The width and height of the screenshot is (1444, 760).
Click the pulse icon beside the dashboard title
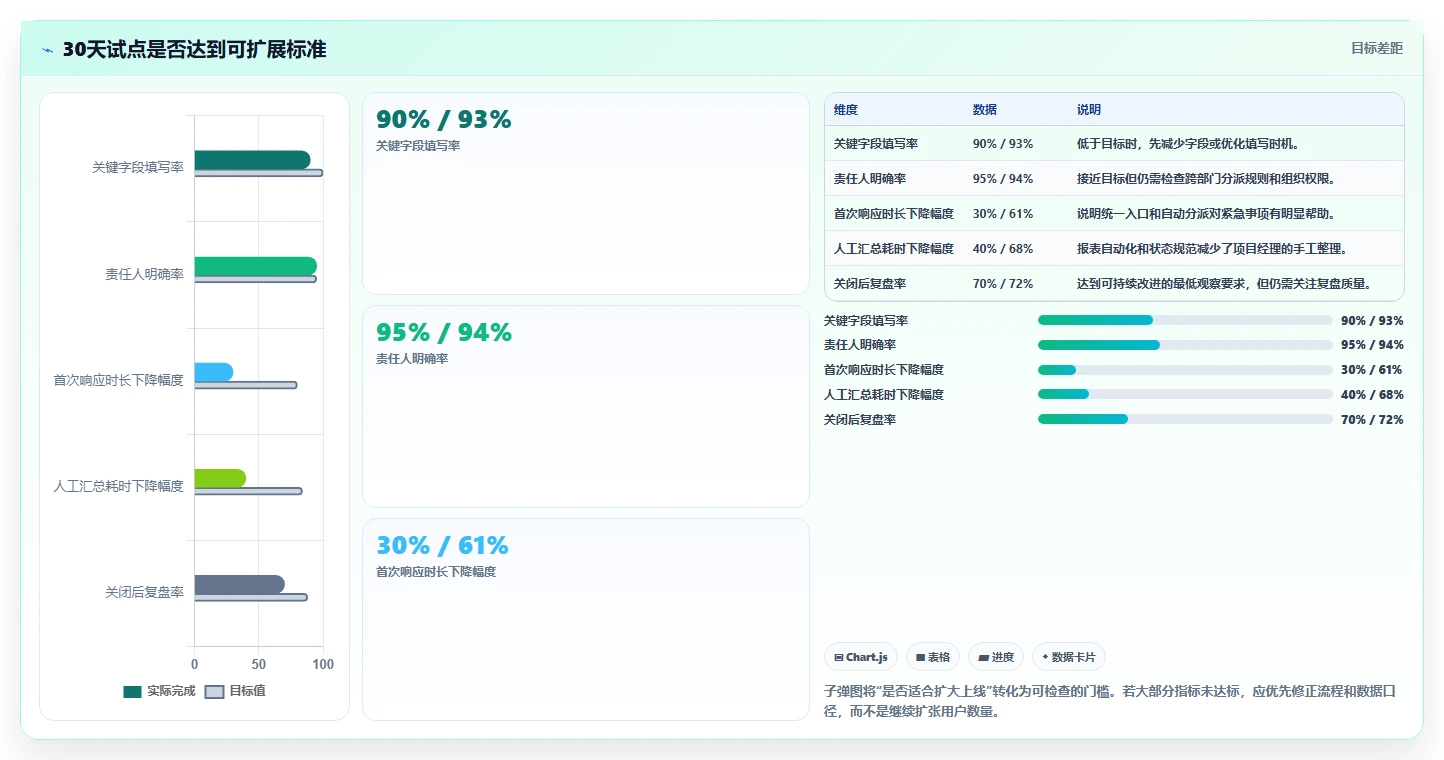(48, 50)
